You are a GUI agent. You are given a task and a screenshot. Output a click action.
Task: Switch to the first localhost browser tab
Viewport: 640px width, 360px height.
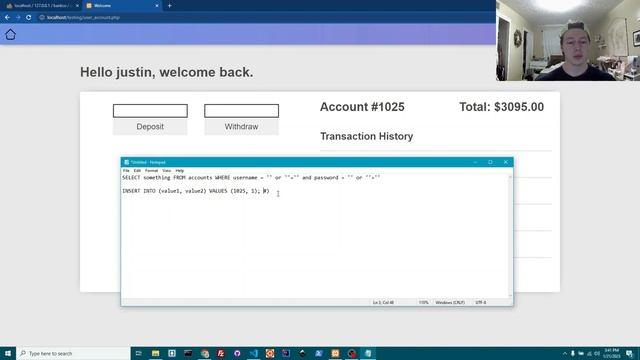42,6
